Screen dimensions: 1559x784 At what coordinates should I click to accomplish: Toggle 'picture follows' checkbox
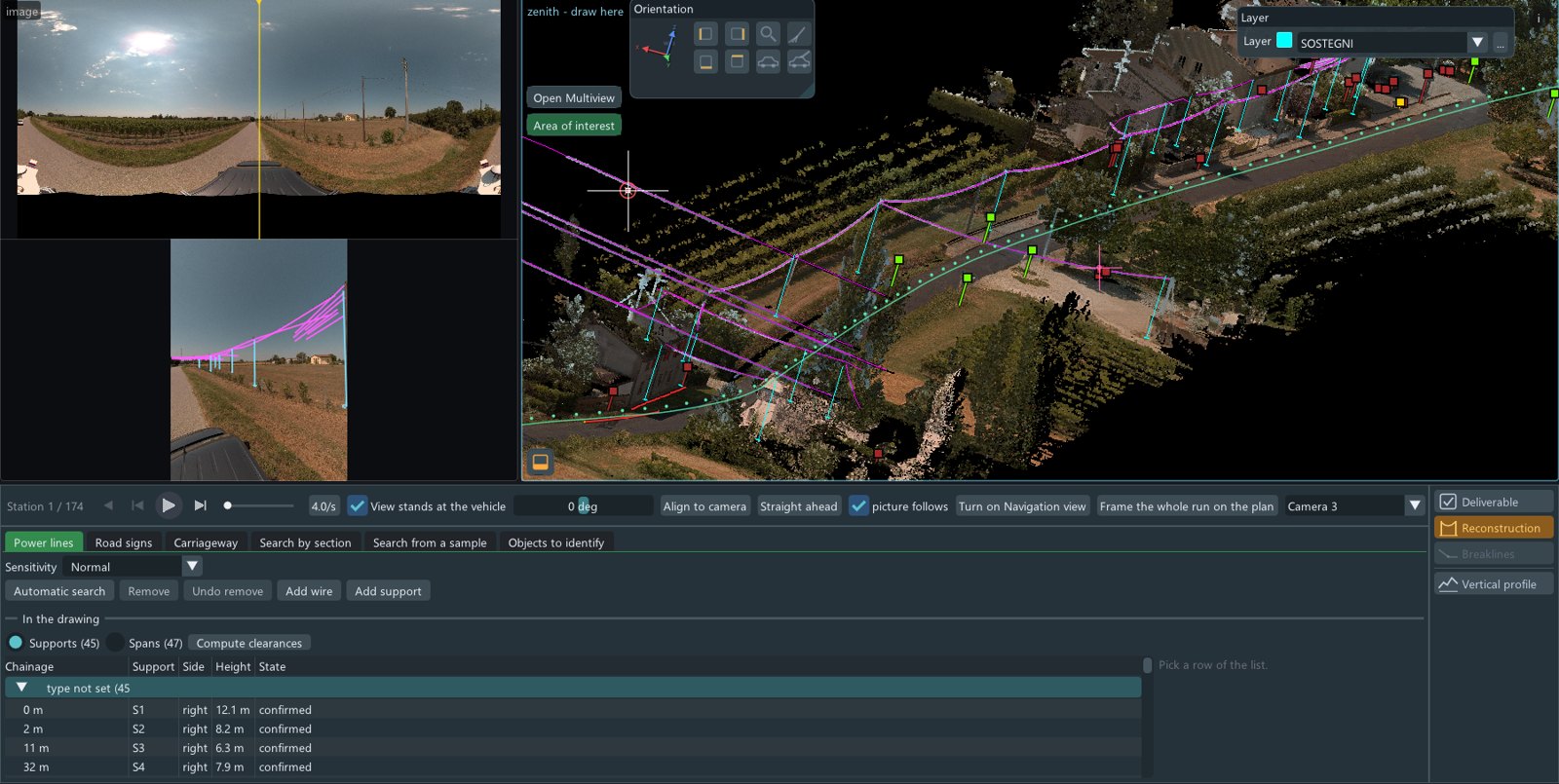pos(858,505)
